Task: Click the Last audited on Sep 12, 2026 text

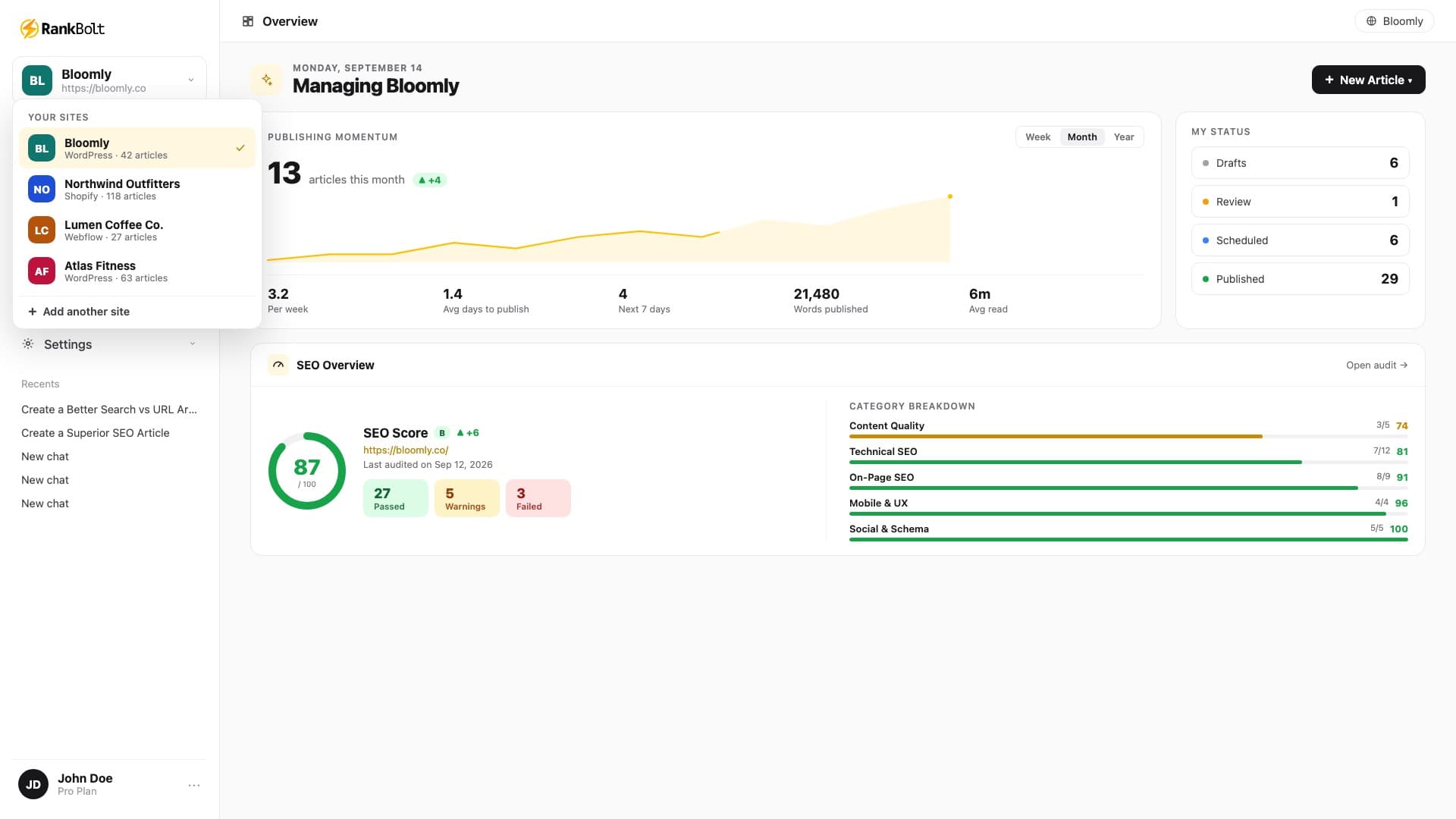Action: tap(428, 465)
